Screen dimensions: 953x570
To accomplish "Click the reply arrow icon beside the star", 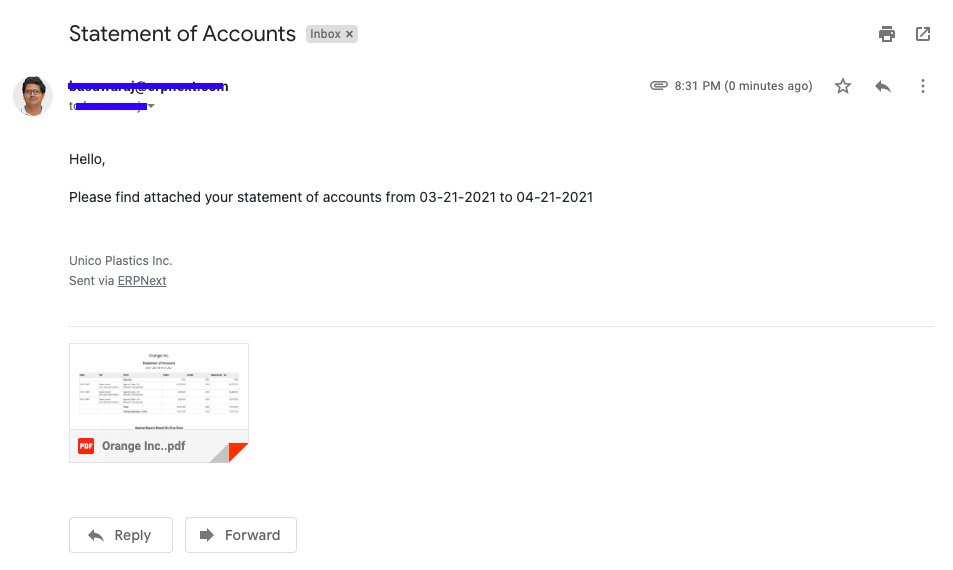I will [883, 87].
